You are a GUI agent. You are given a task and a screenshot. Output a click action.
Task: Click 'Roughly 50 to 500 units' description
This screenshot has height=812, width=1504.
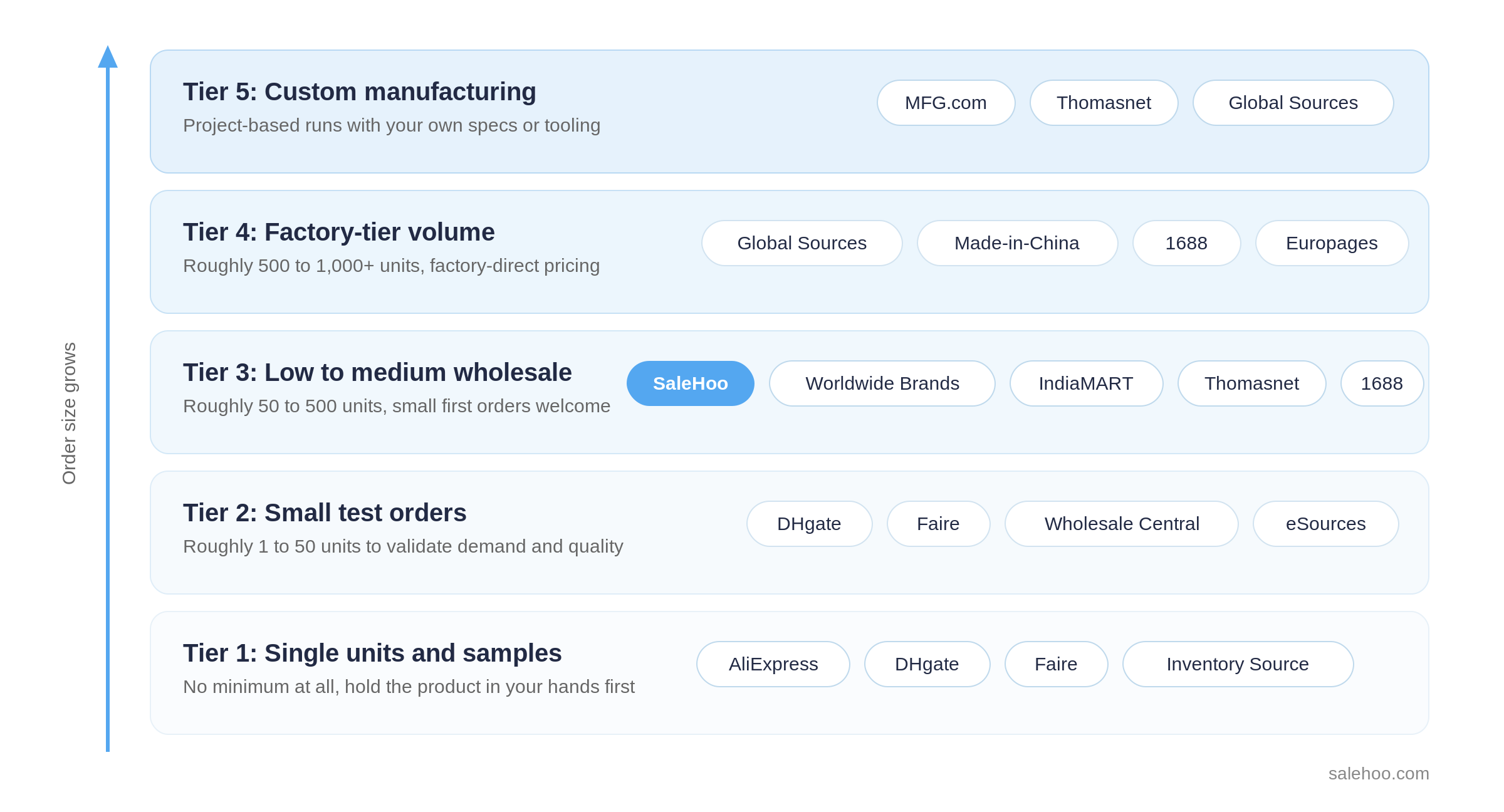pyautogui.click(x=397, y=407)
